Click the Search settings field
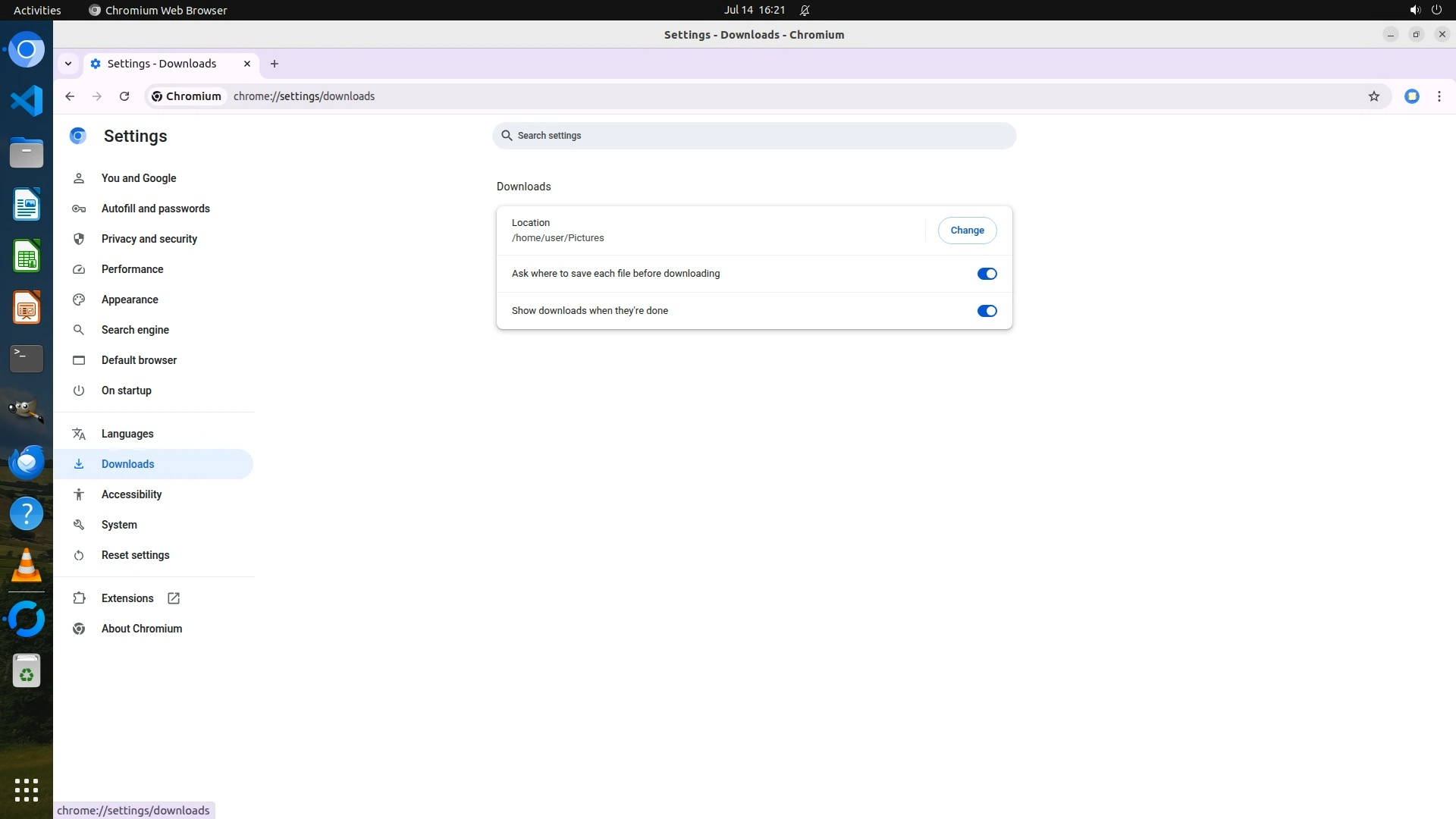 (x=754, y=136)
